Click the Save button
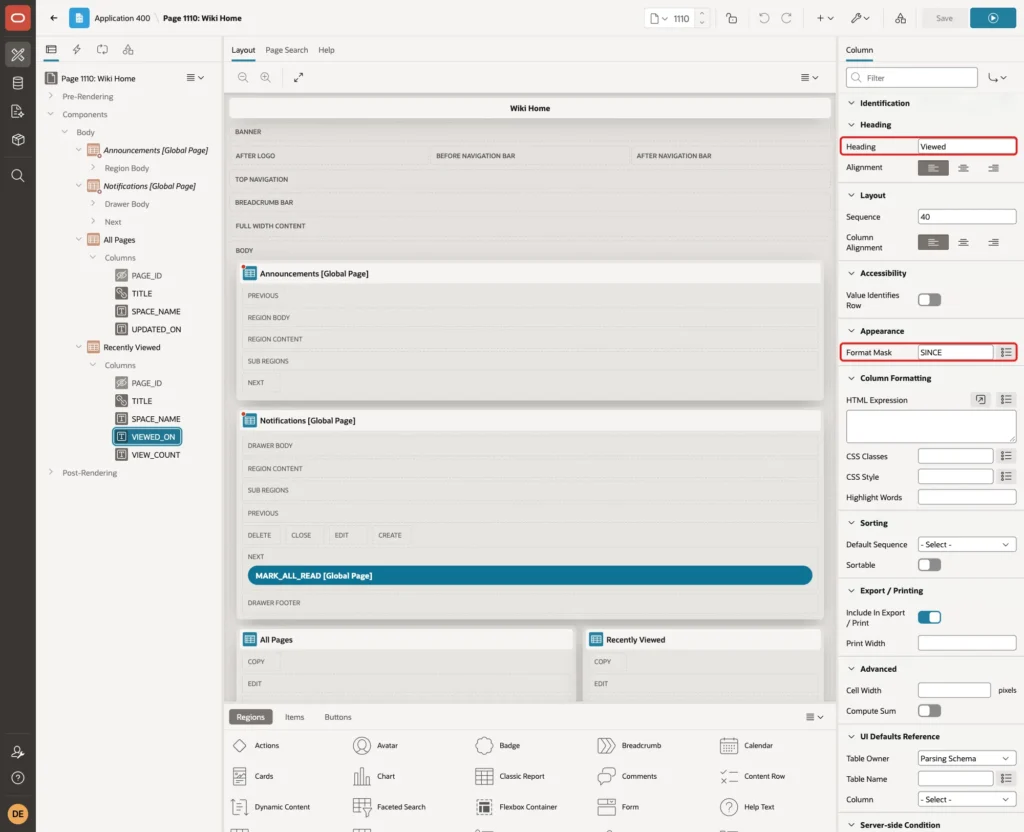 tap(944, 18)
